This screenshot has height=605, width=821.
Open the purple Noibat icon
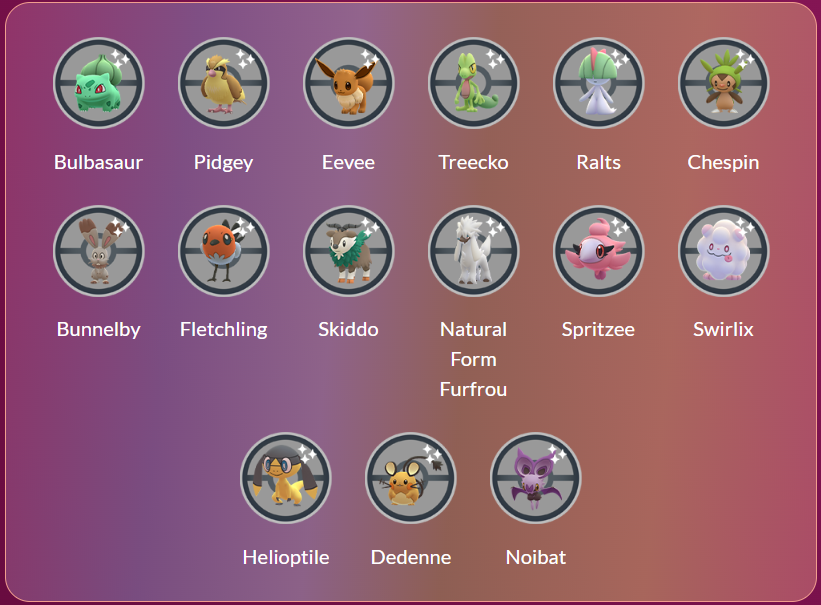click(535, 478)
